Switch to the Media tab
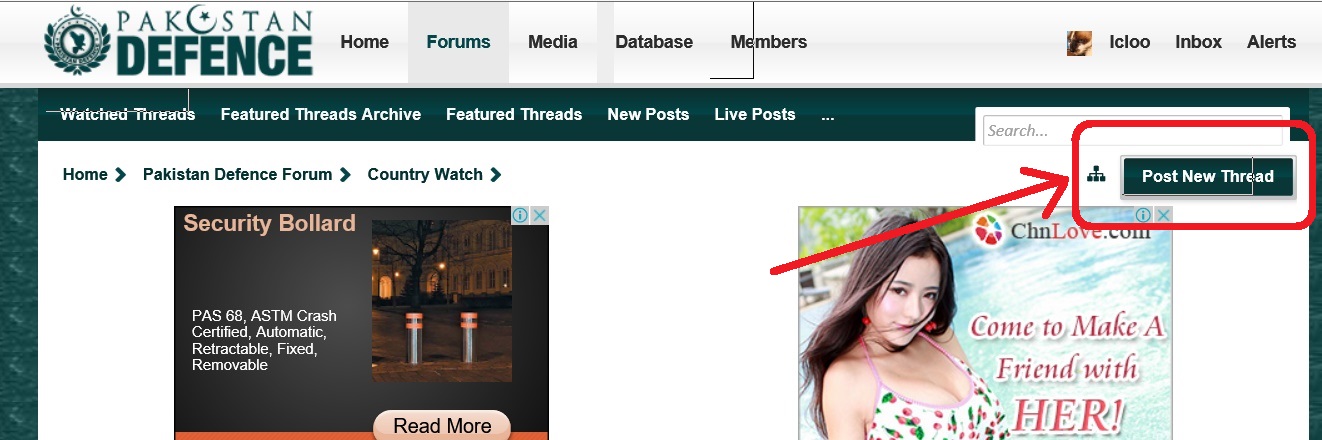The image size is (1322, 440). click(x=553, y=42)
